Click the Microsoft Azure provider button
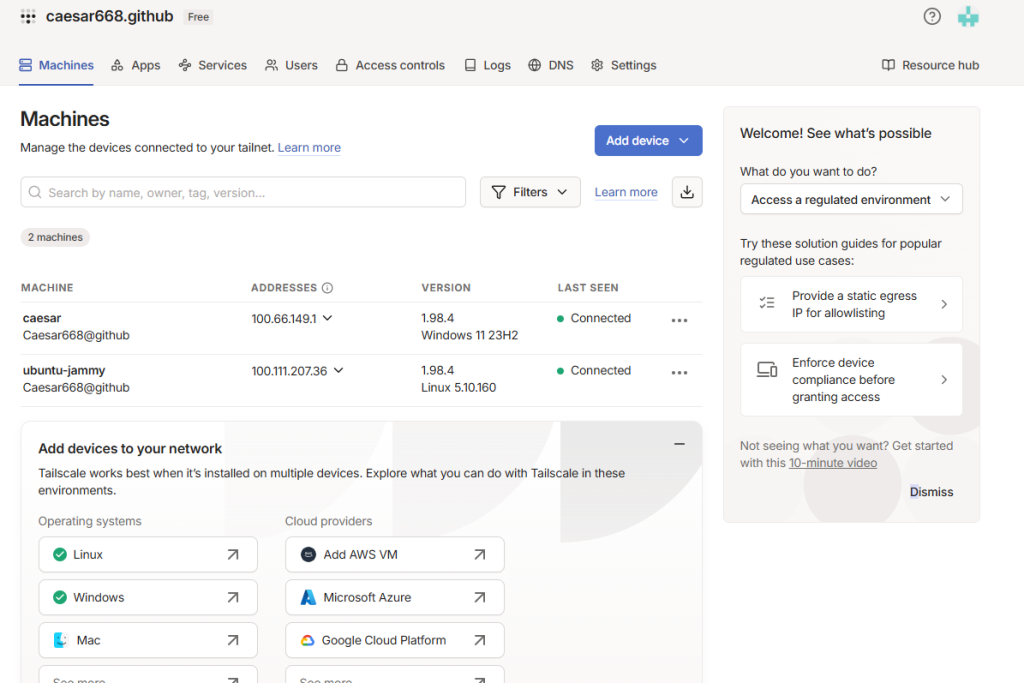This screenshot has height=683, width=1024. pos(394,597)
